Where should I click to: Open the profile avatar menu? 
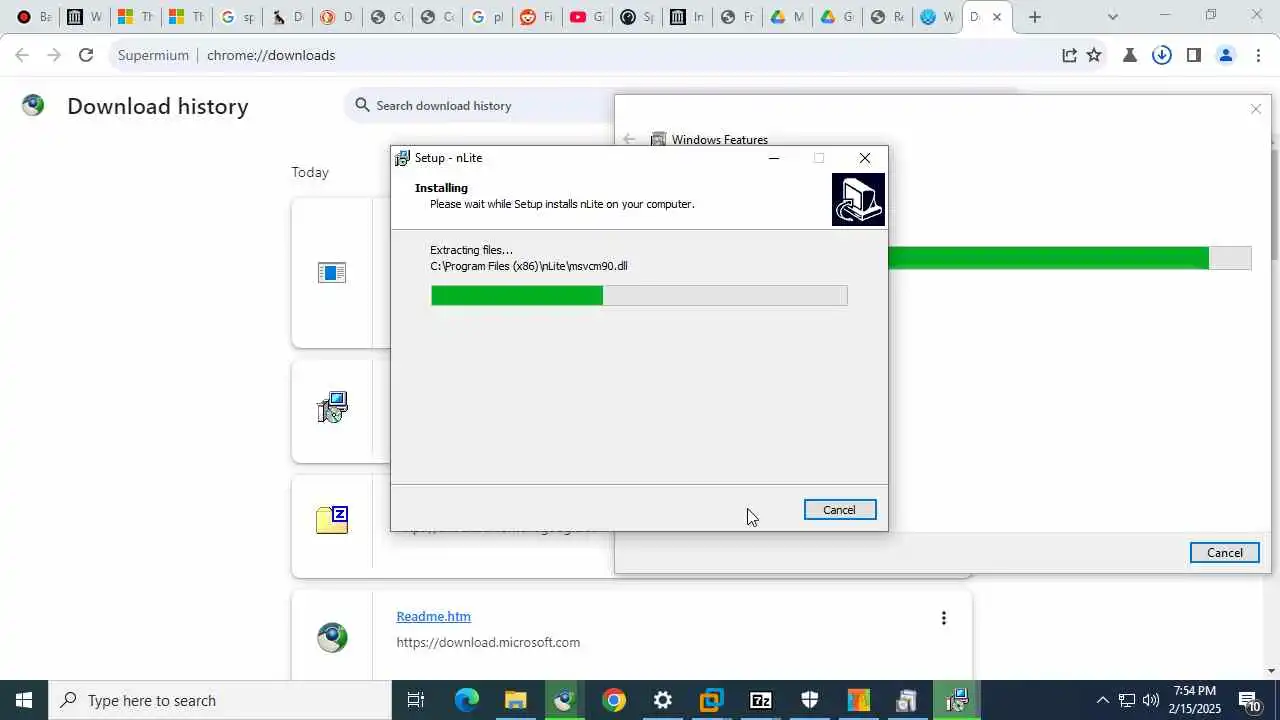1225,55
